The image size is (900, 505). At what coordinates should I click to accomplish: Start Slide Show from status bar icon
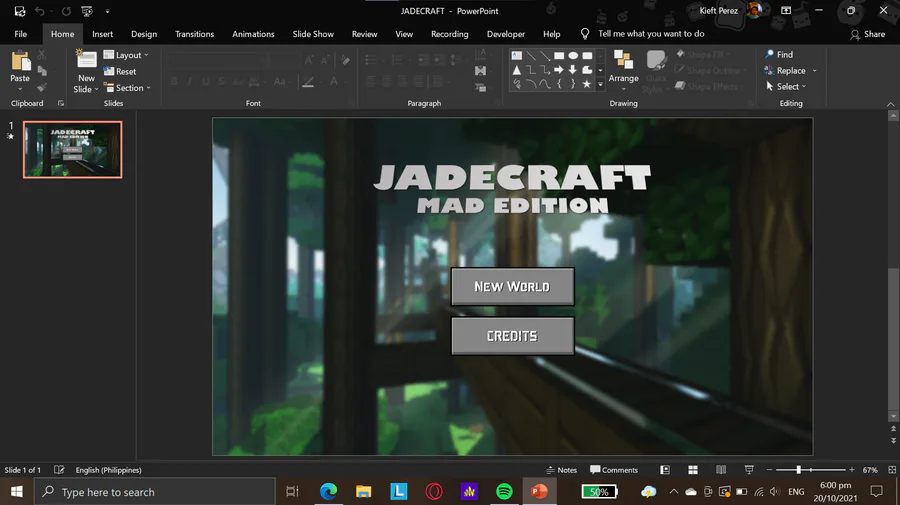pyautogui.click(x=749, y=470)
